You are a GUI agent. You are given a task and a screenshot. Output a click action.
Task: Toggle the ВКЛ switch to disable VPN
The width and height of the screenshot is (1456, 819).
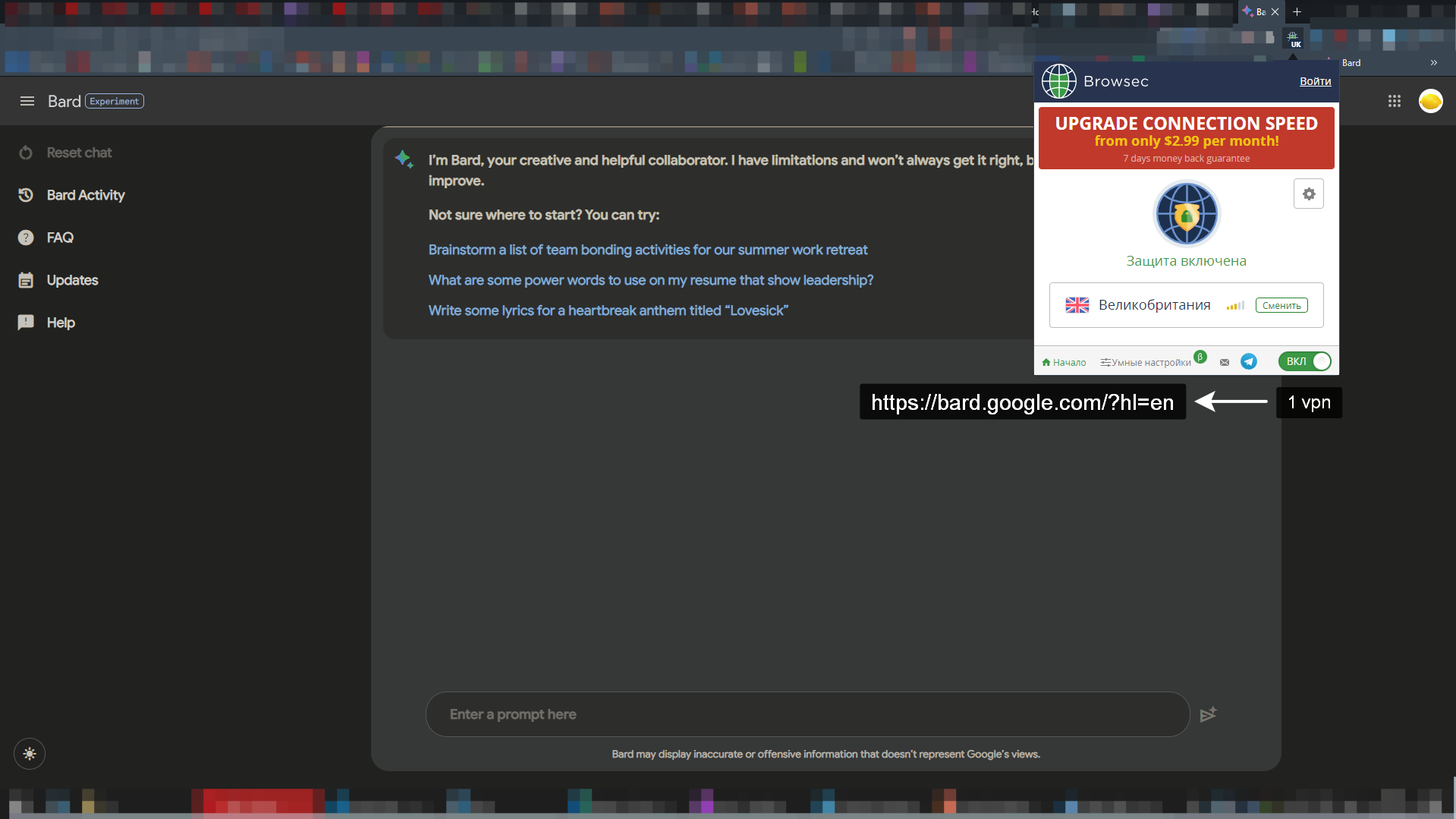coord(1304,361)
